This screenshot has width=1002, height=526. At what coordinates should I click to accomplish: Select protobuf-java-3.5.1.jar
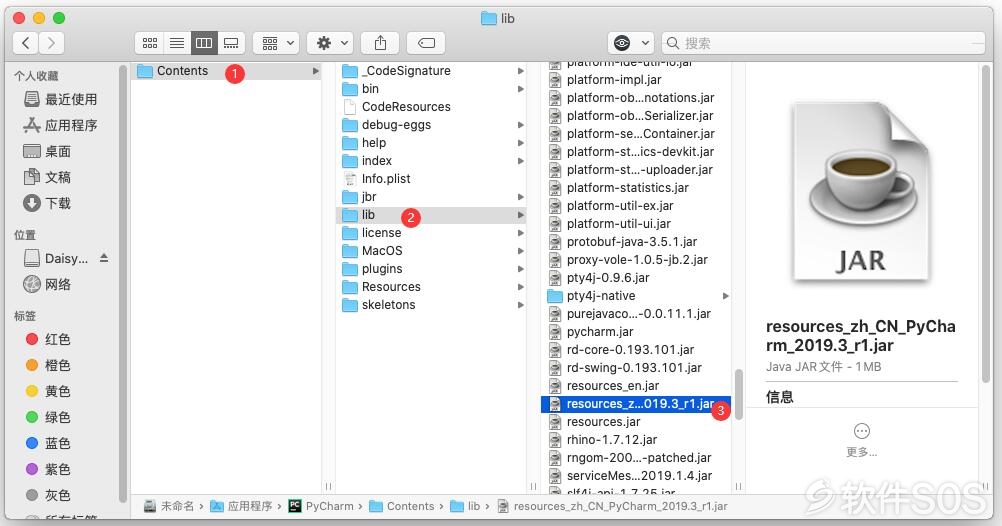(x=636, y=242)
